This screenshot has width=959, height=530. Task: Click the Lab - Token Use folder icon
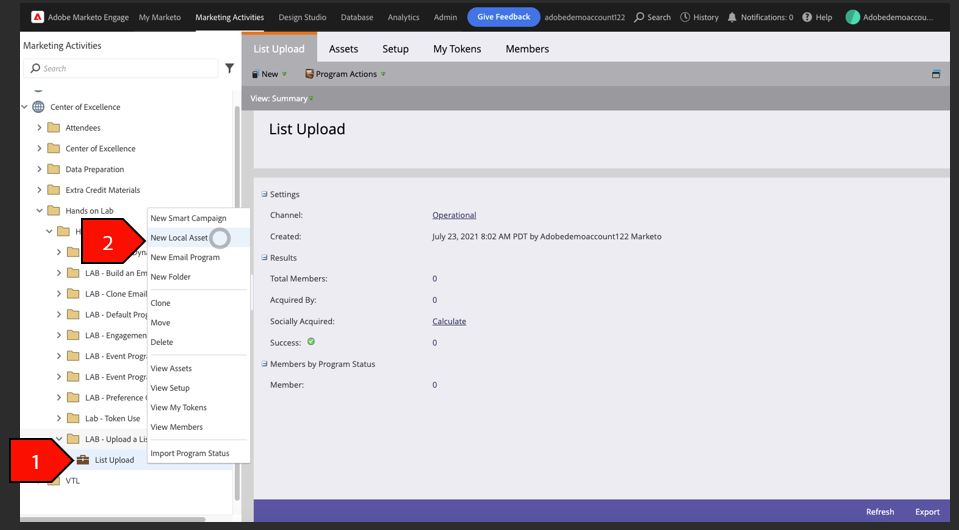73,418
